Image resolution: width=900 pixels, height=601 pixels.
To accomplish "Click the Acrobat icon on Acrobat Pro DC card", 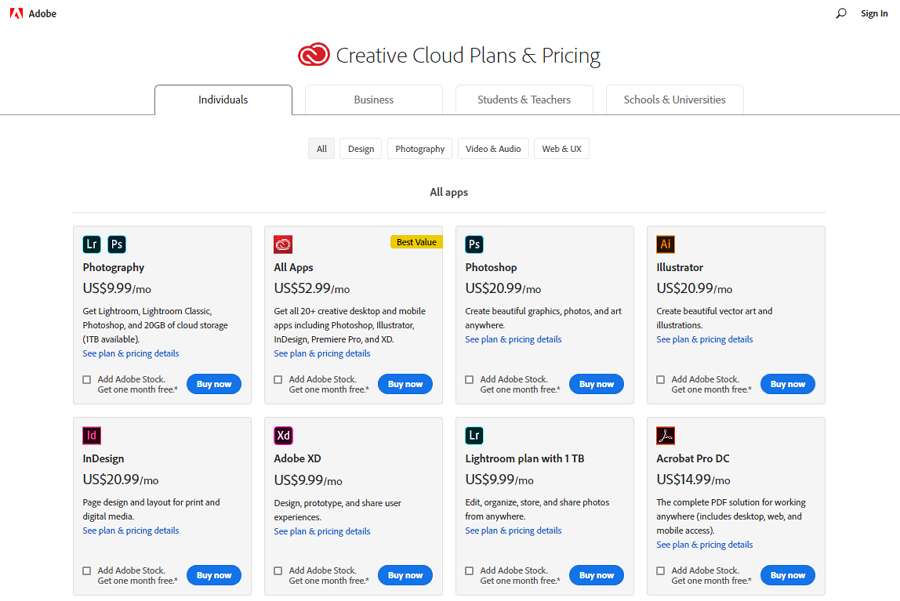I will (x=666, y=436).
